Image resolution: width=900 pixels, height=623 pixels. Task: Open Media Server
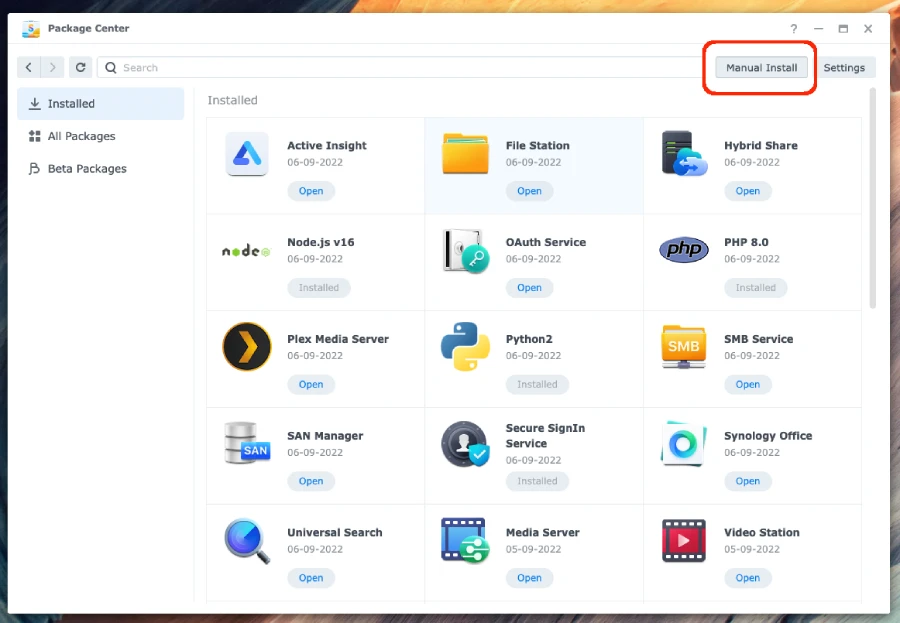[x=529, y=578]
